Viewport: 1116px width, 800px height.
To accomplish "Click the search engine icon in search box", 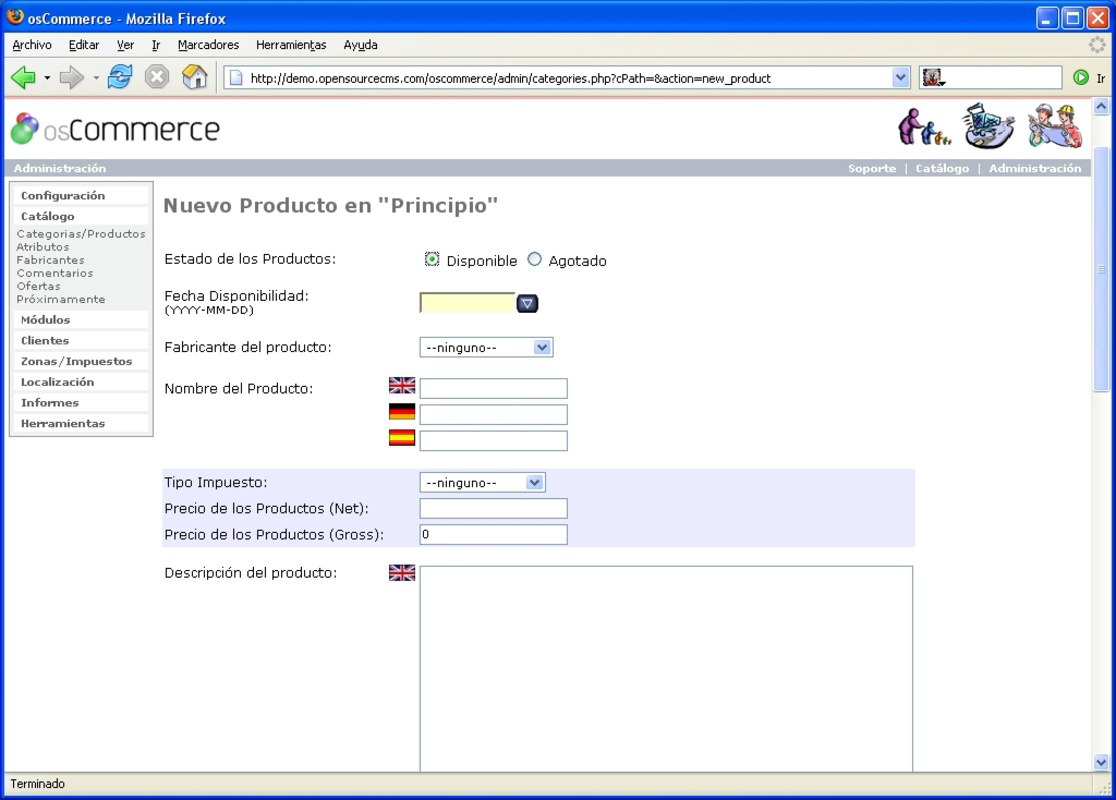I will click(933, 78).
